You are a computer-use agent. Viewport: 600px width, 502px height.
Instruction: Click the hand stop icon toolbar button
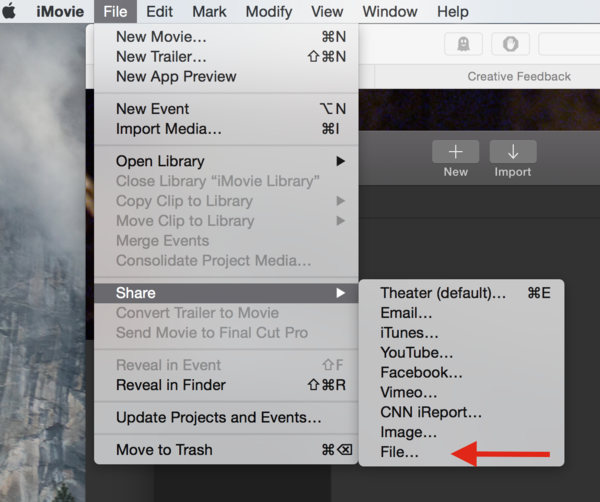[510, 44]
